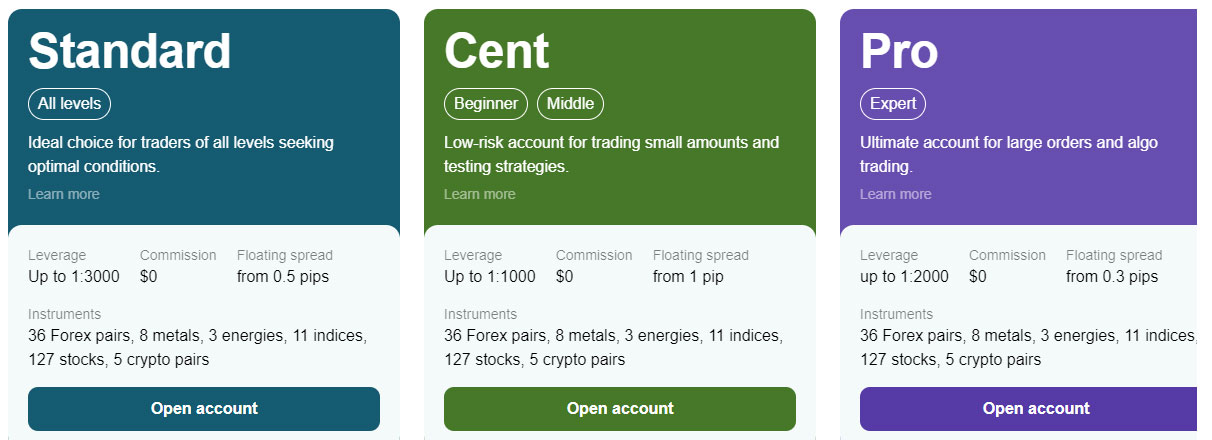Click the Low-risk account description text
Screen dimensions: 1212x440
click(x=611, y=155)
